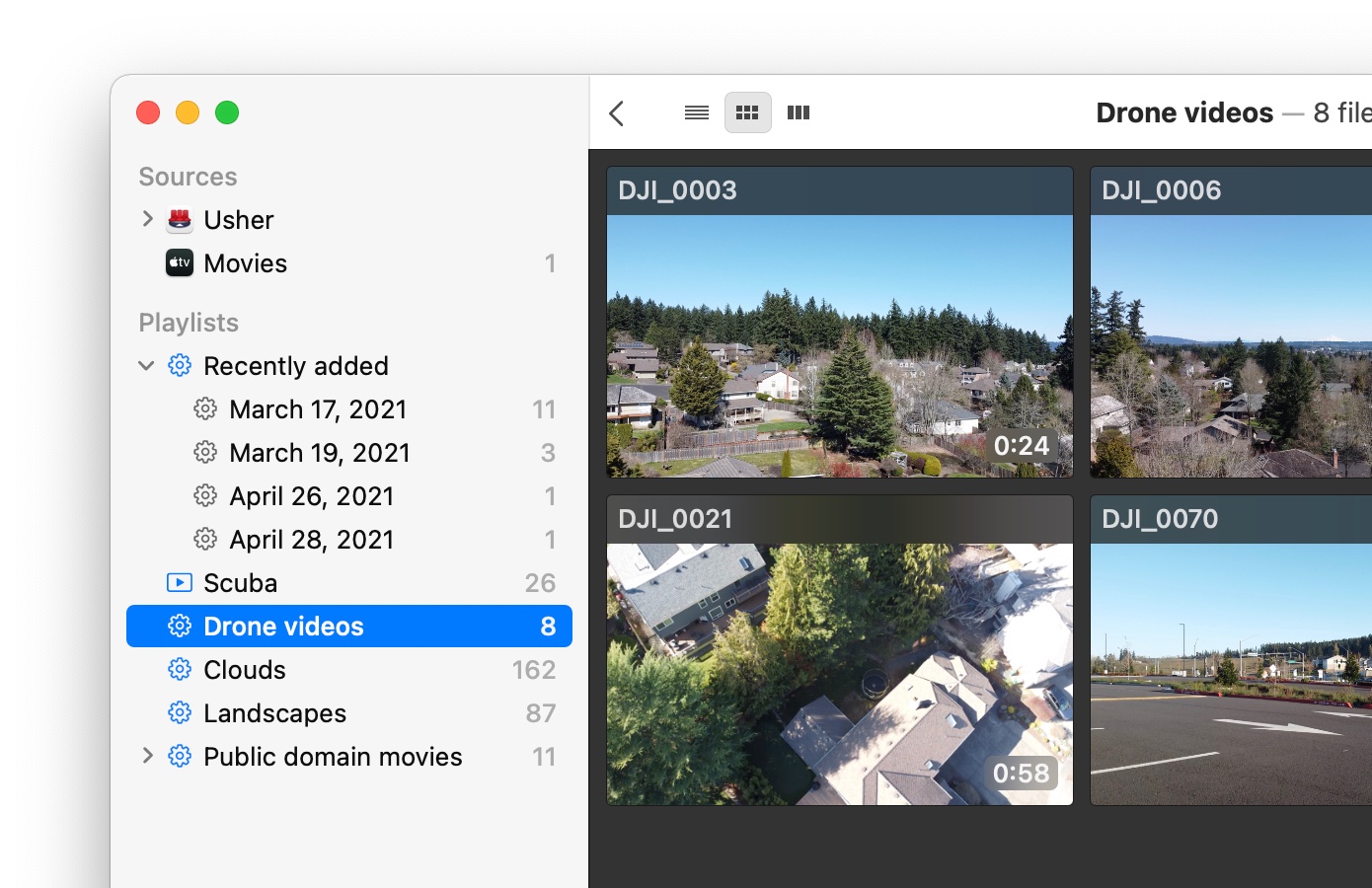Screen dimensions: 1372x888
Task: Click the Scuba playlist play icon
Action: pos(180,582)
